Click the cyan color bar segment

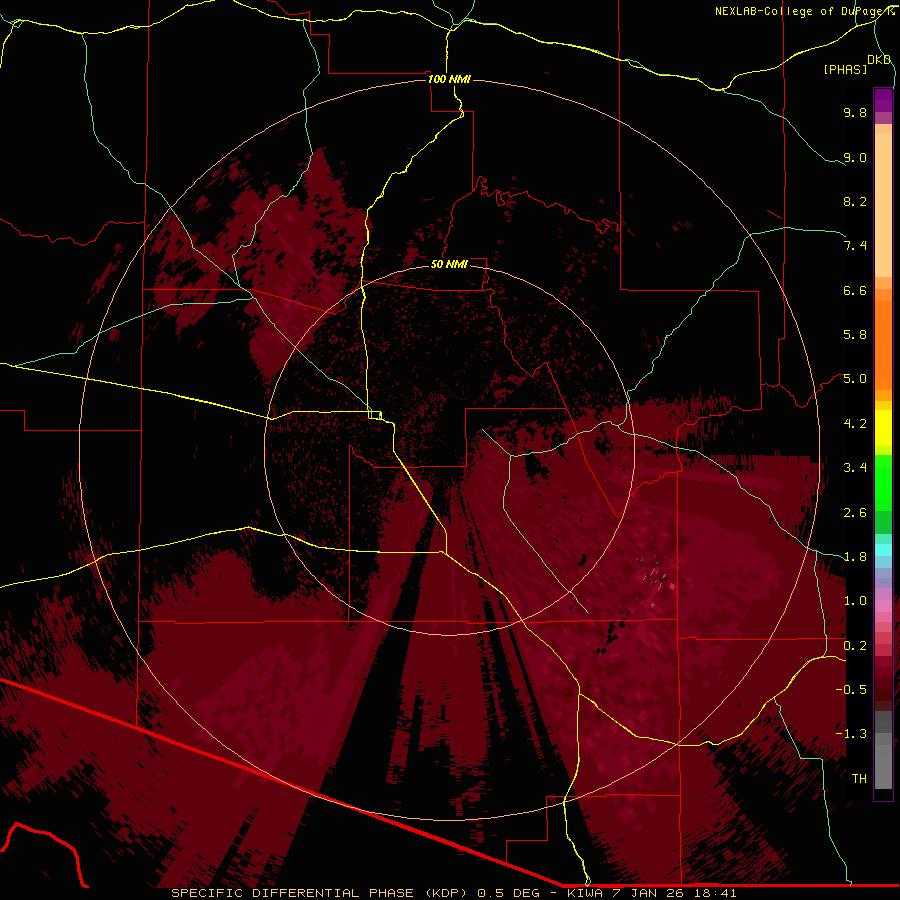883,550
